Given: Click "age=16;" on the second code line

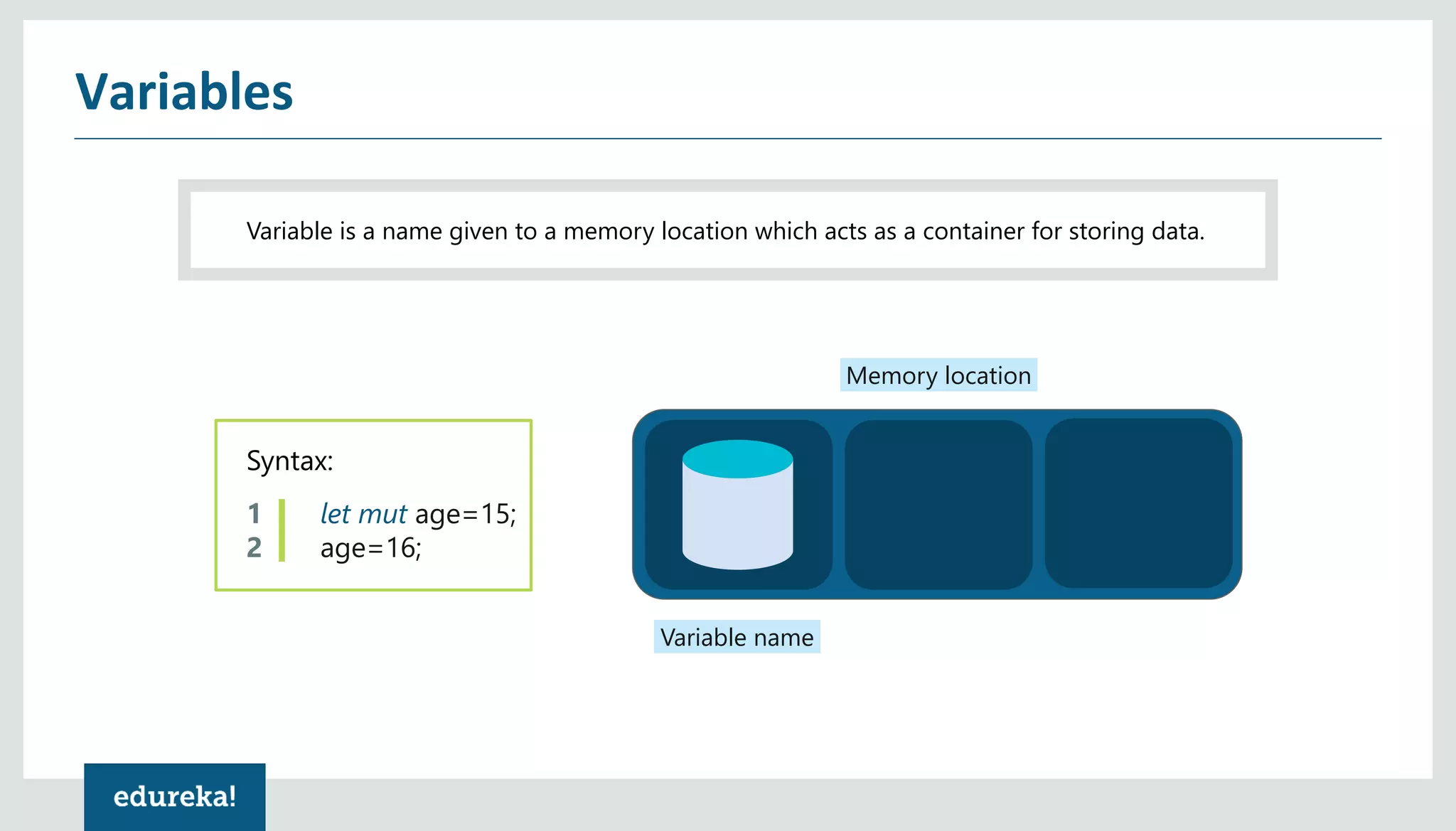Looking at the screenshot, I should click(370, 548).
